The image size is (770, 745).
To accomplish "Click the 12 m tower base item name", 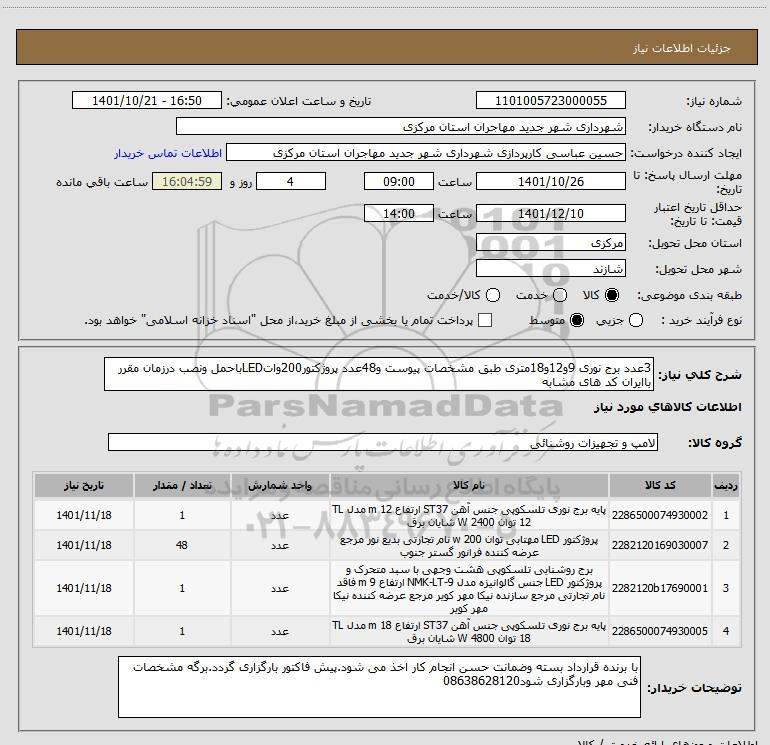I will pos(469,516).
